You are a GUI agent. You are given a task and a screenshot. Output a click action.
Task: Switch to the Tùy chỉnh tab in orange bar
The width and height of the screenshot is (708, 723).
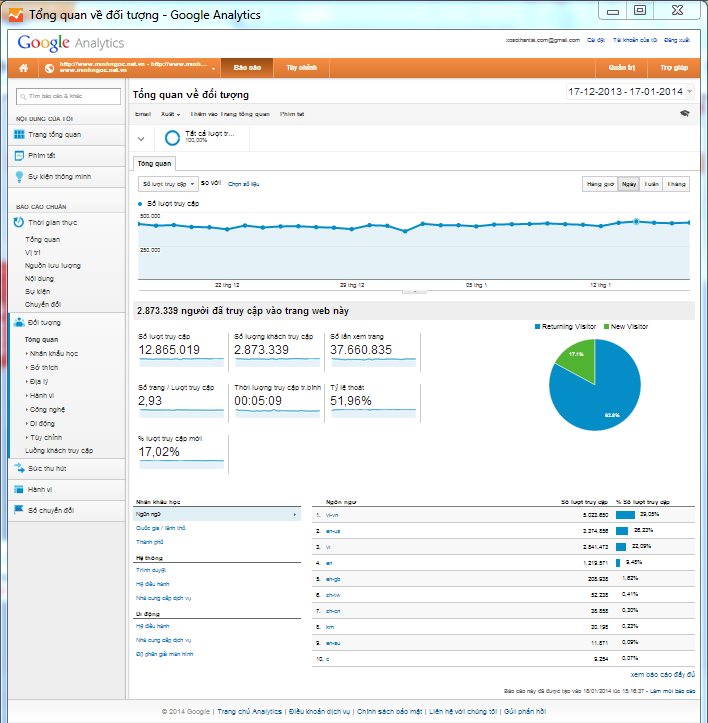(x=302, y=68)
